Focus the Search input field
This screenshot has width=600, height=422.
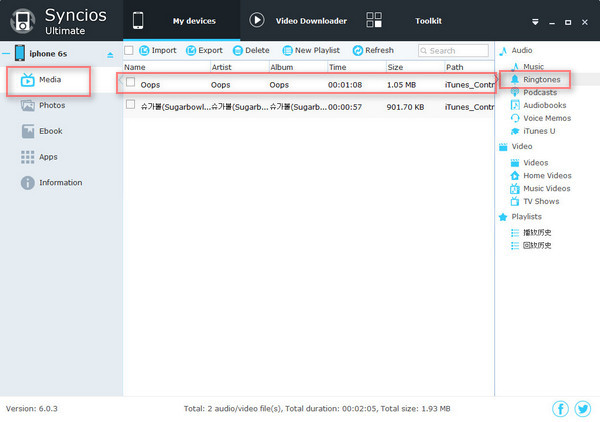(453, 51)
